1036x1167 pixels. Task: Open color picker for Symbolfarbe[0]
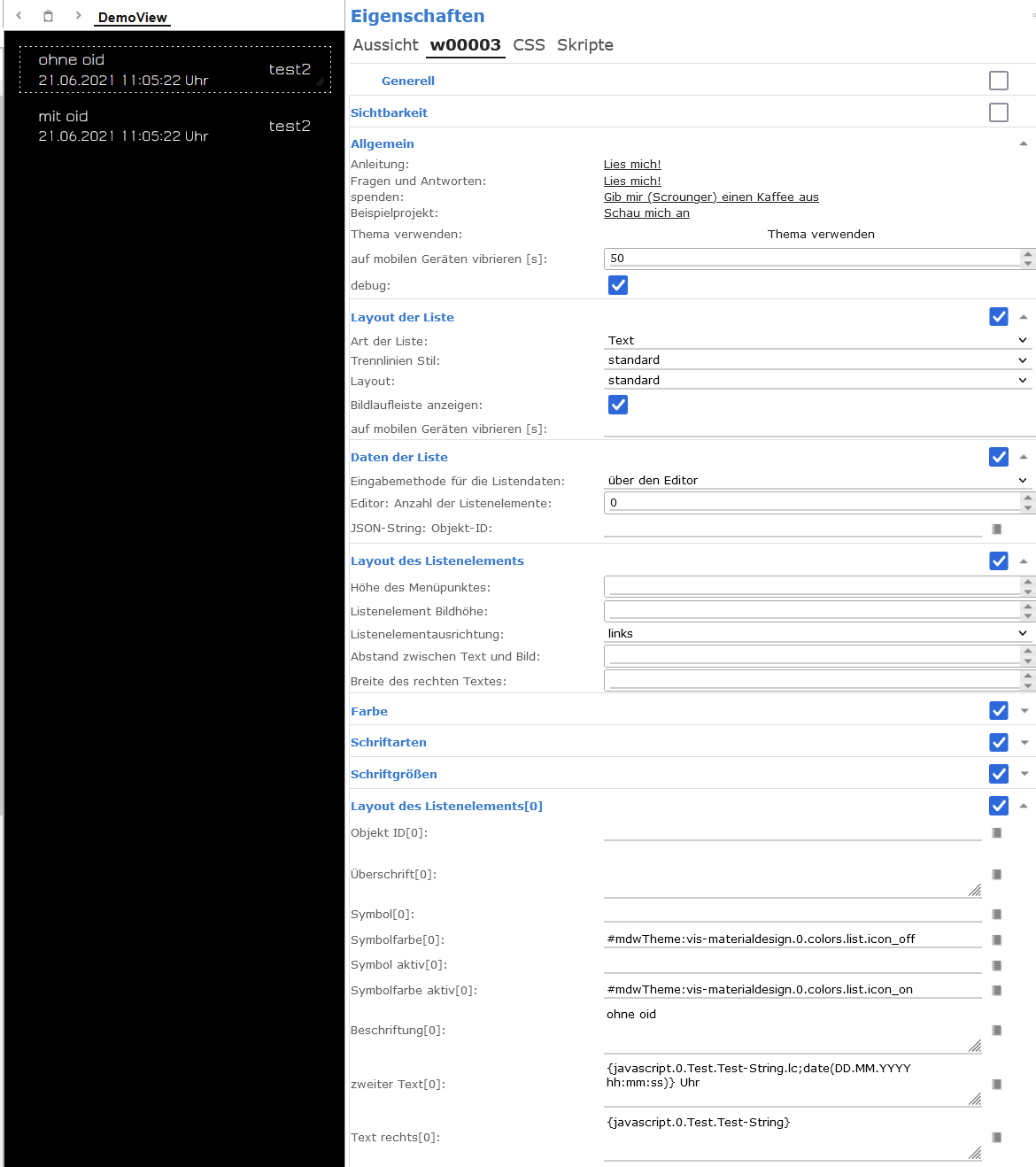point(996,939)
